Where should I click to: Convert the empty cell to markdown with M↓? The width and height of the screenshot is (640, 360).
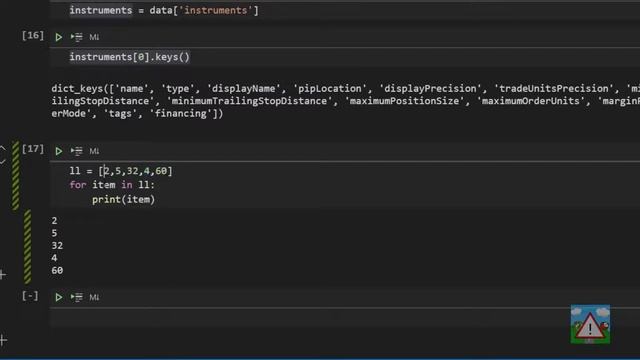click(94, 297)
